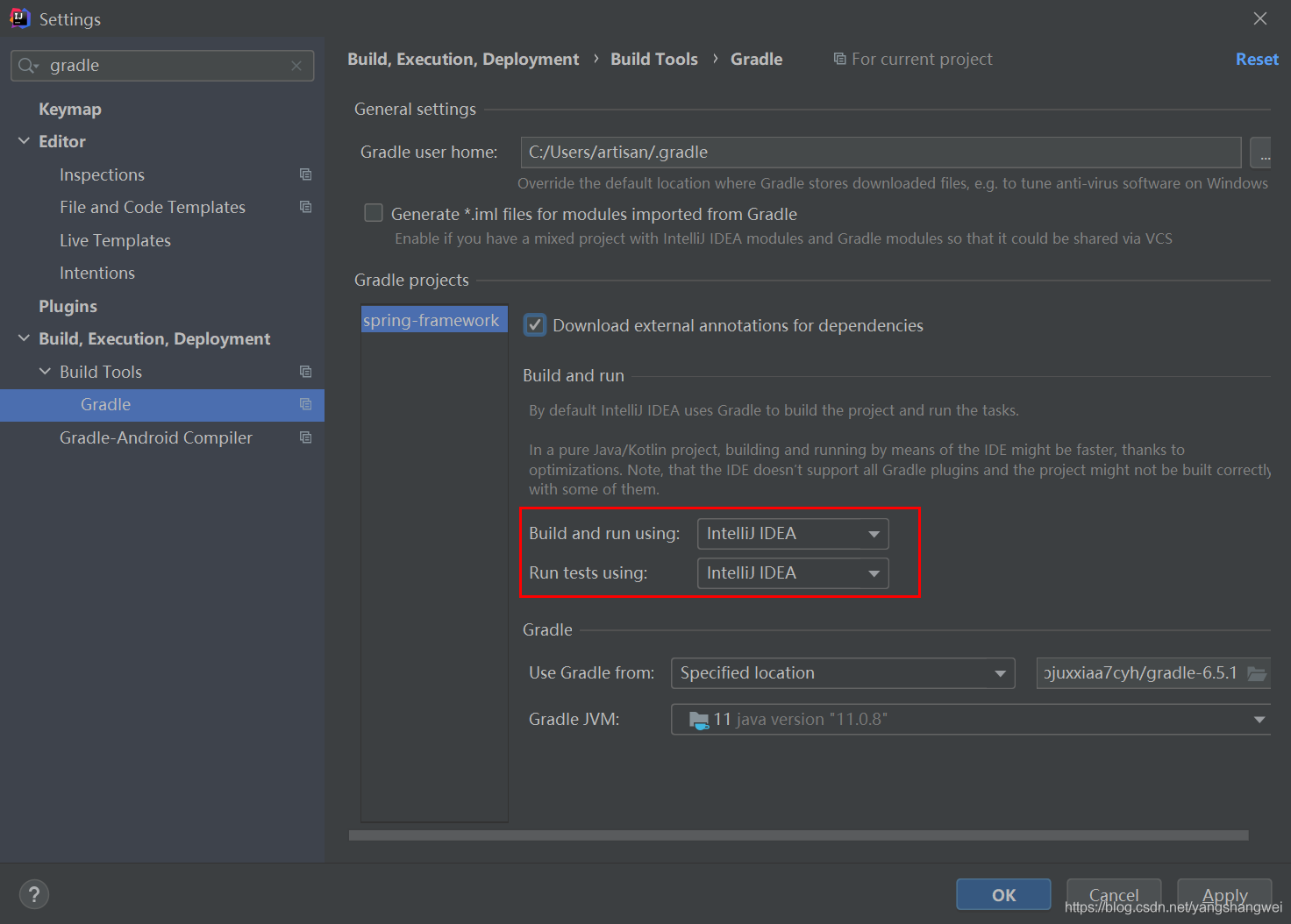This screenshot has height=924, width=1291.
Task: Open folder browser for the Gradle location path
Action: click(x=1257, y=673)
